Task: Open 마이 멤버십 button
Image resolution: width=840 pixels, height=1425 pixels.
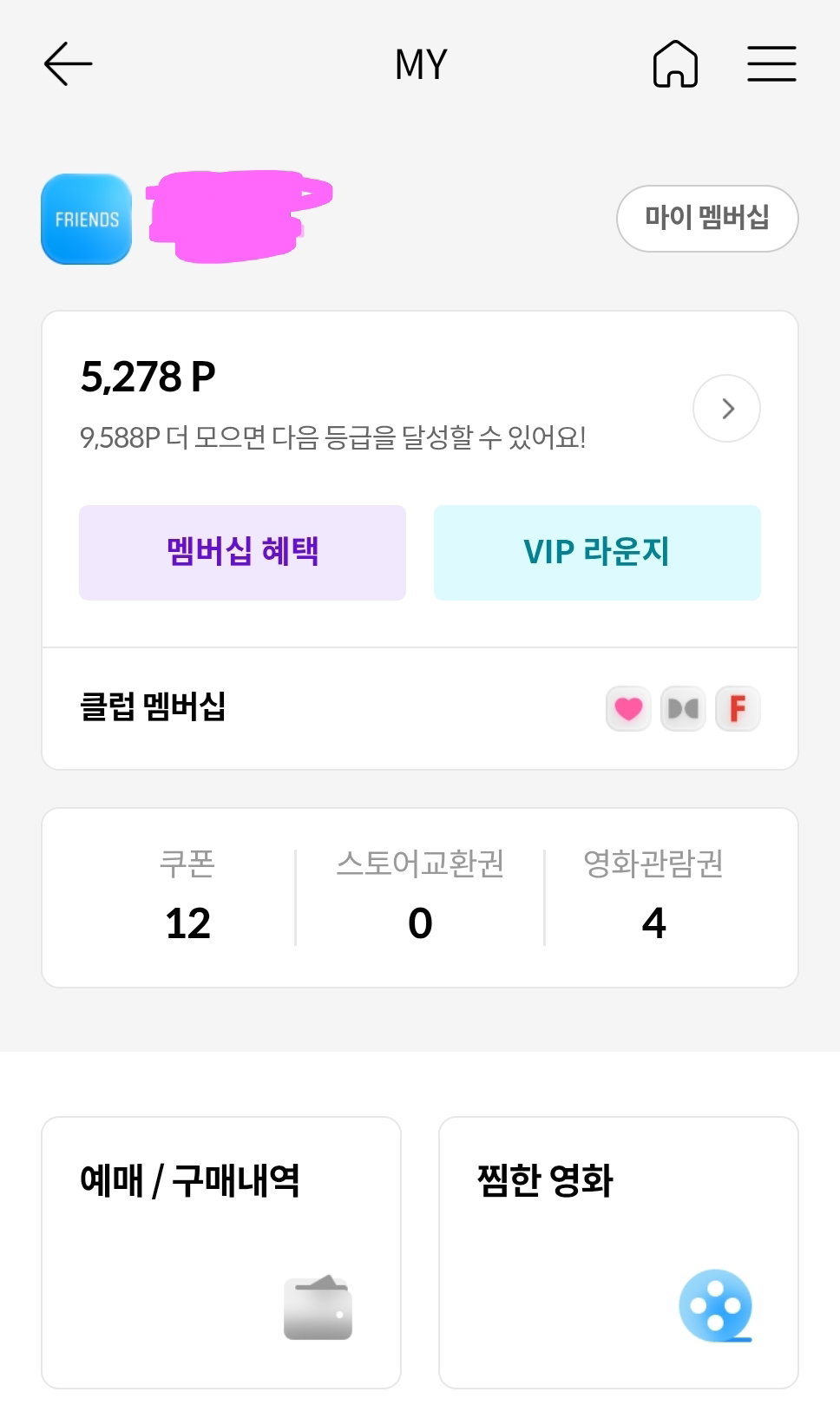Action: point(707,219)
